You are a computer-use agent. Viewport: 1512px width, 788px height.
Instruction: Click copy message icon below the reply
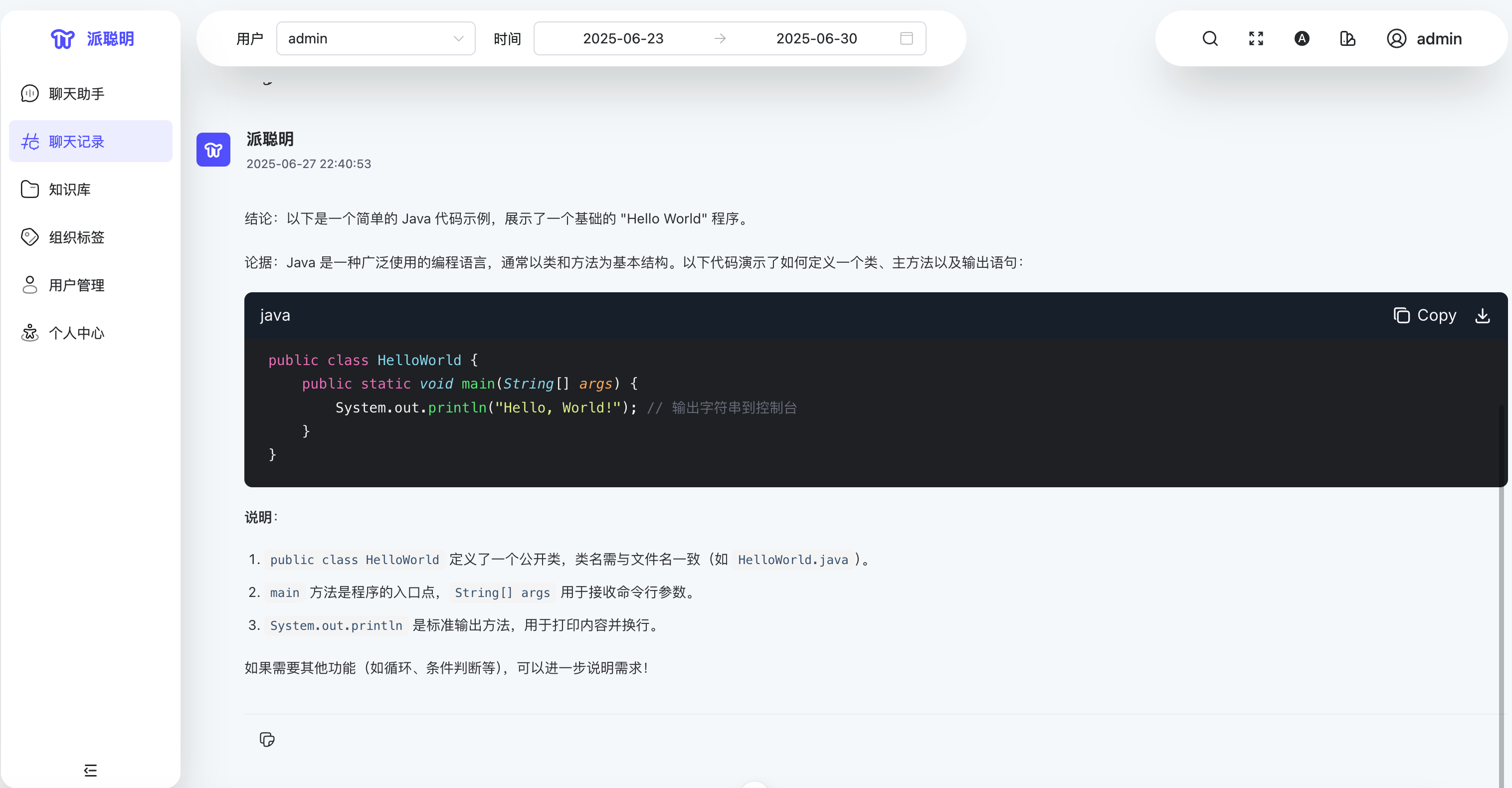[x=267, y=739]
